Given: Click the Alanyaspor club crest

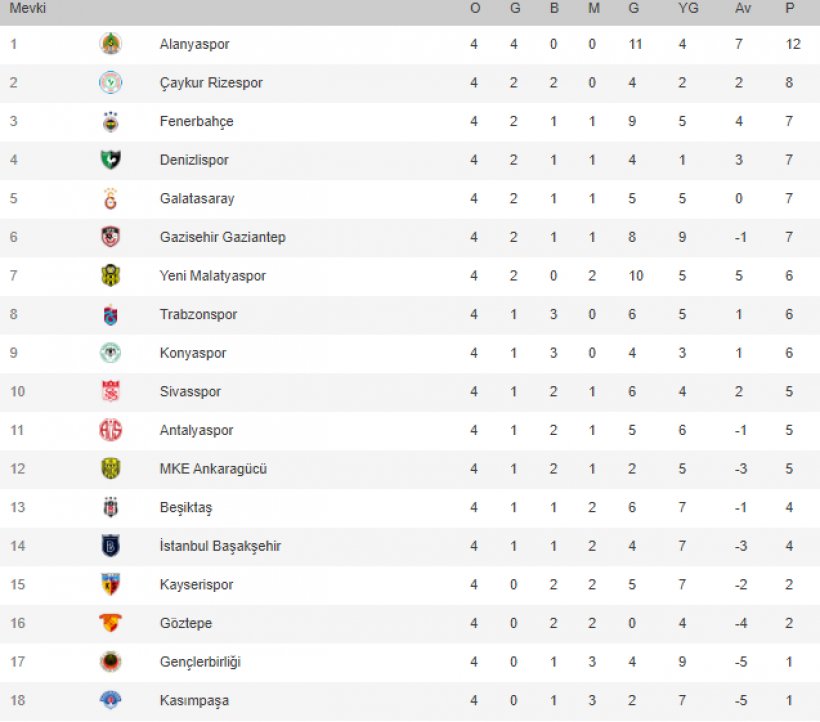Looking at the screenshot, I should (110, 43).
